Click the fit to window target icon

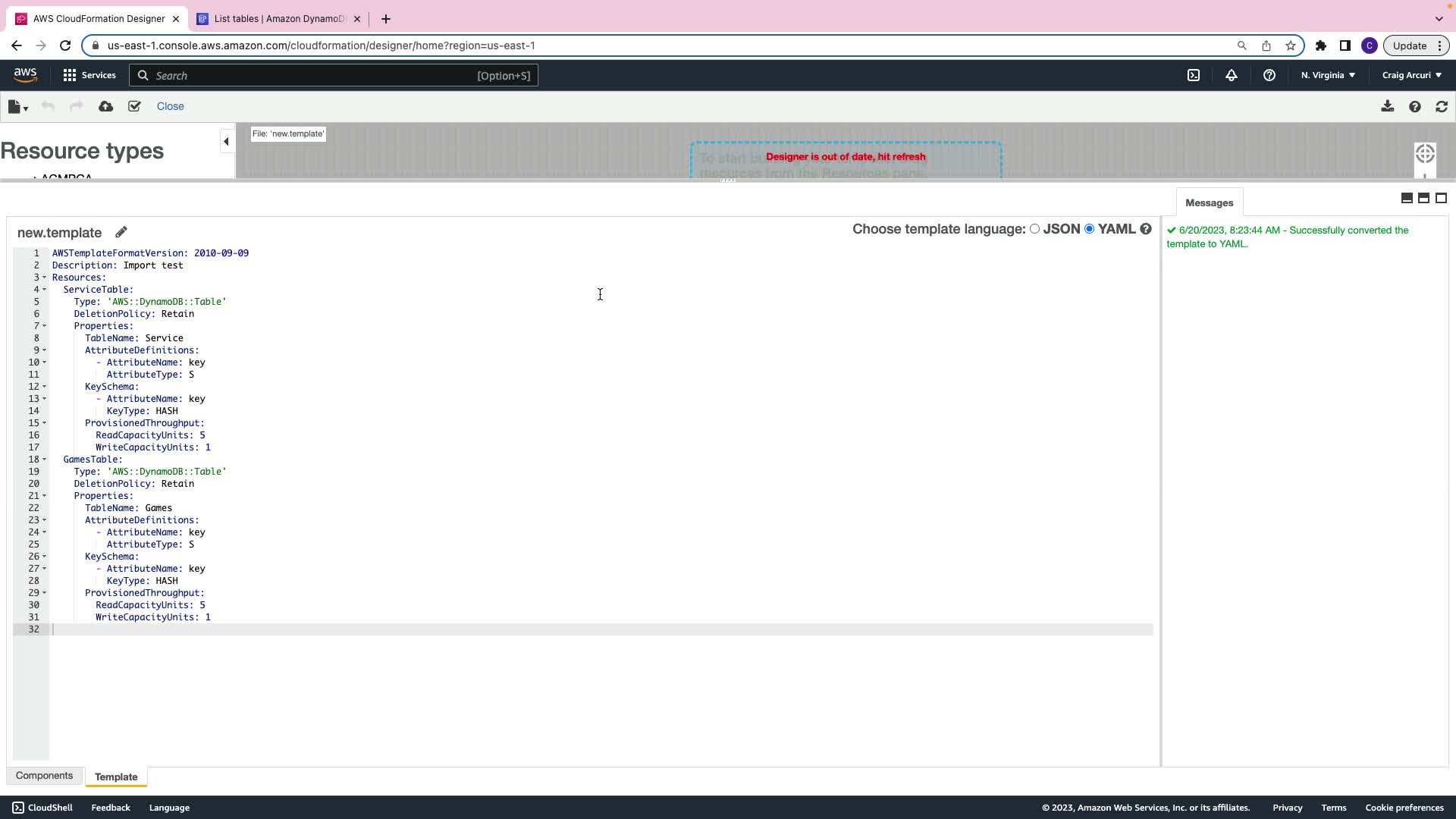pyautogui.click(x=1425, y=154)
